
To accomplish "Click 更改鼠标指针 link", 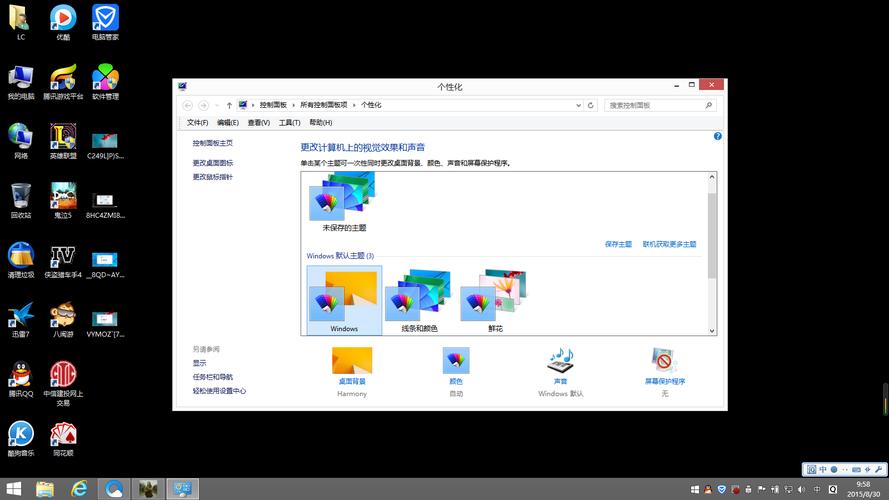I will click(x=213, y=177).
